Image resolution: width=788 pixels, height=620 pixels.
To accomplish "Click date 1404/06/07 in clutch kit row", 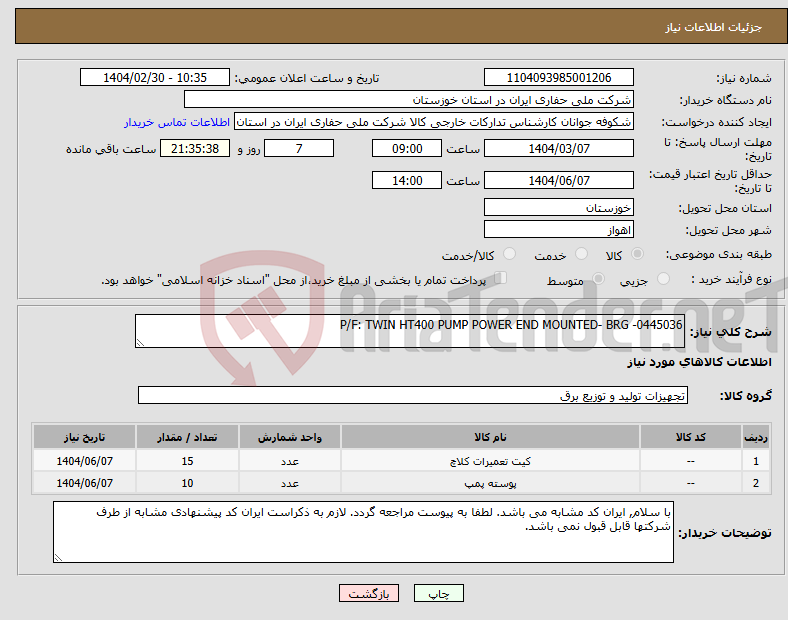I will (x=84, y=461).
